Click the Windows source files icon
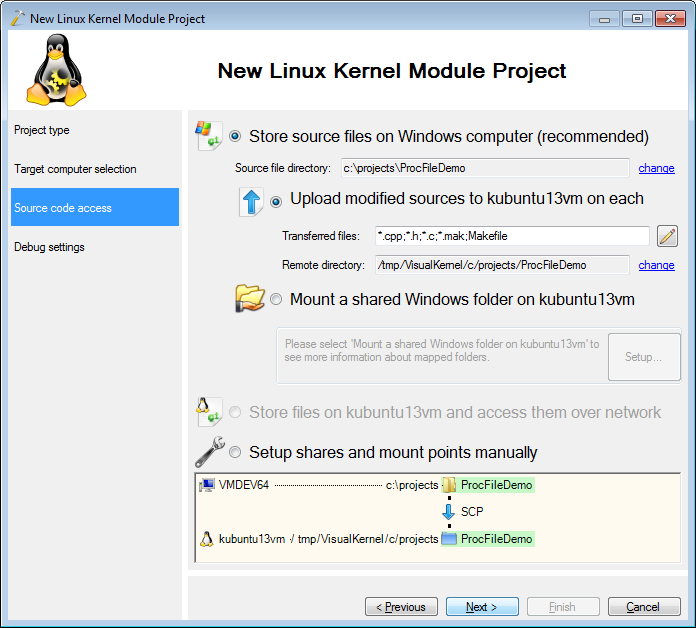The height and width of the screenshot is (628, 696). (208, 135)
